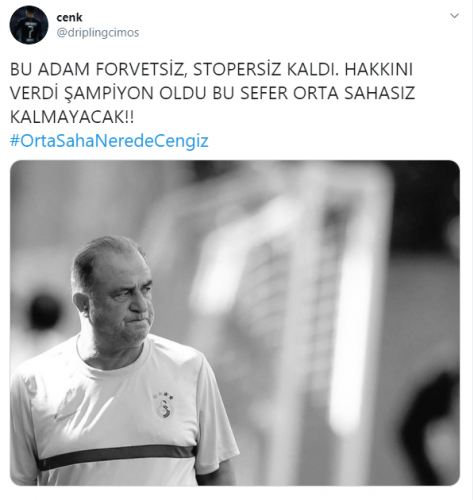The height and width of the screenshot is (500, 473).
Task: Click the display name "cenk"
Action: click(x=69, y=17)
